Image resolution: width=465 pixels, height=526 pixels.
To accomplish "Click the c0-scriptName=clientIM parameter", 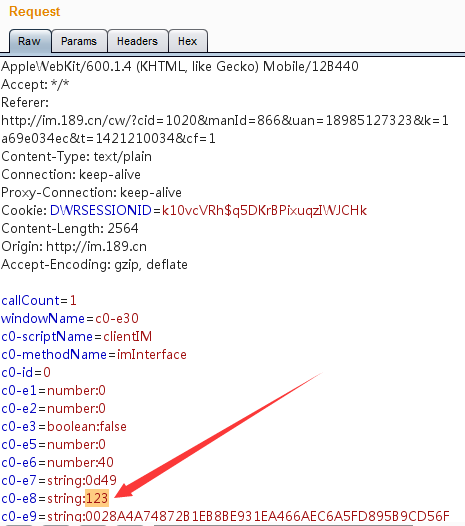I will click(x=76, y=336).
